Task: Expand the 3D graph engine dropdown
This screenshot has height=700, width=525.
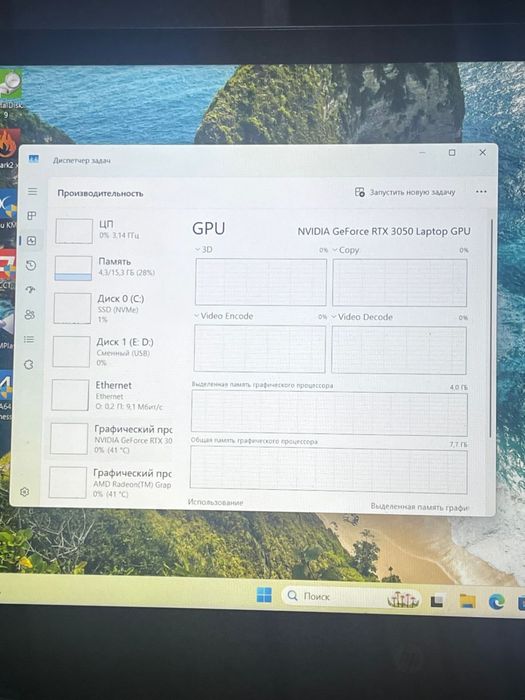Action: (204, 250)
